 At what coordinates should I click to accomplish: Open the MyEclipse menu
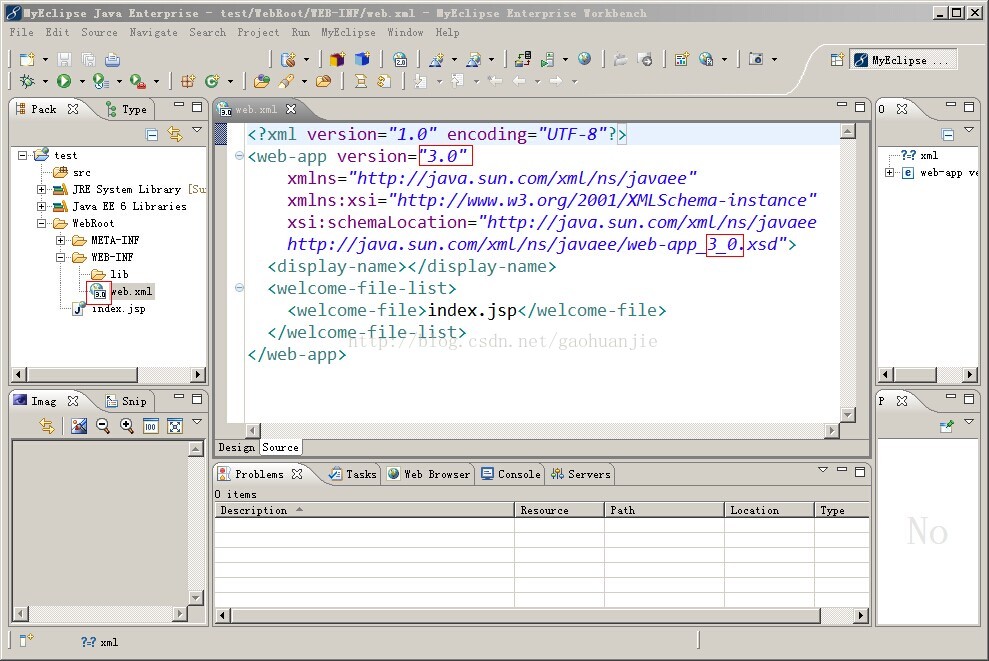[348, 32]
